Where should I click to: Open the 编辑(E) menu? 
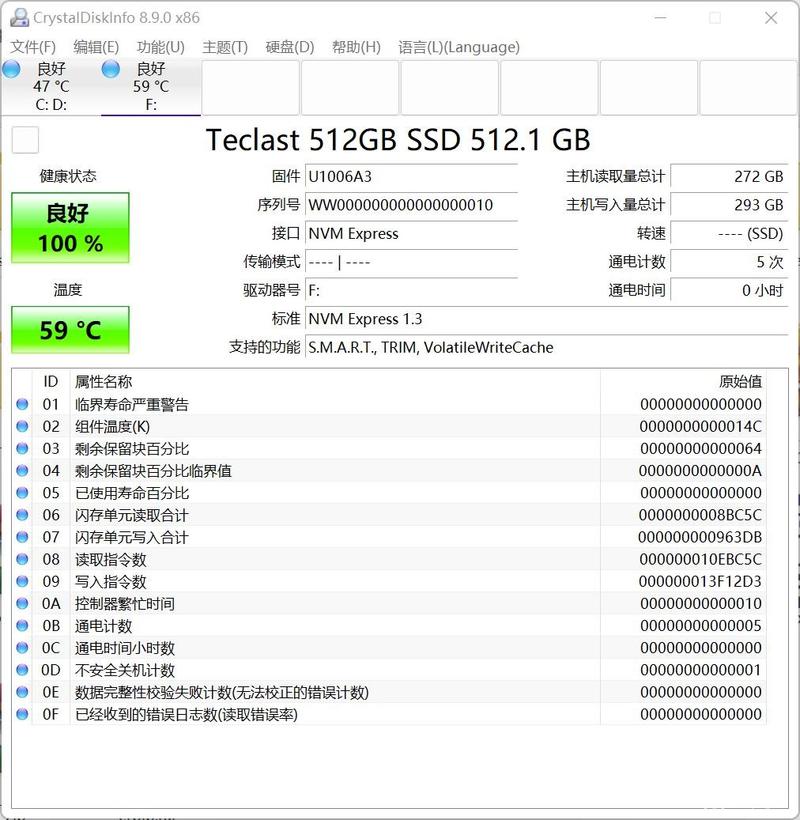[96, 47]
